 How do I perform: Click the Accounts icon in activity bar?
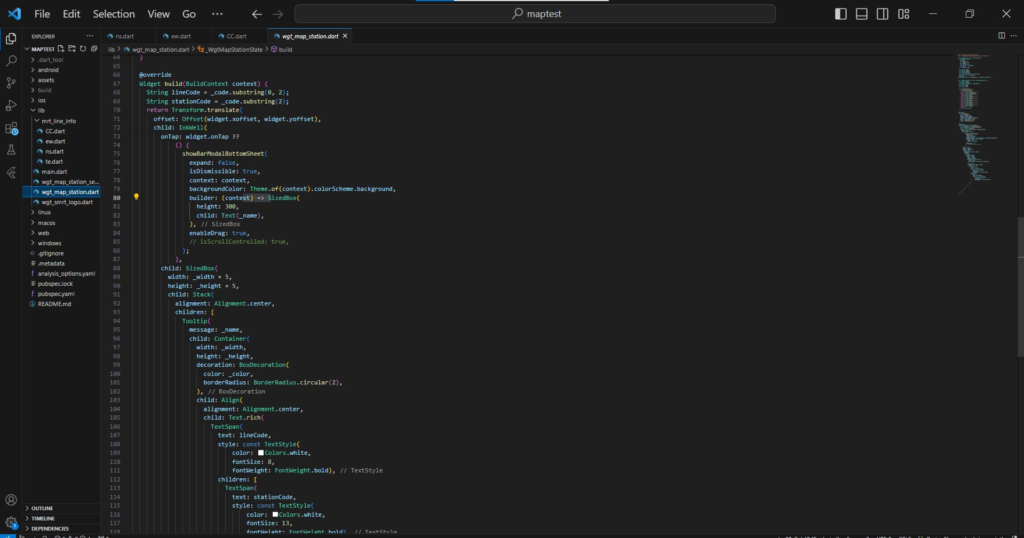tap(12, 499)
